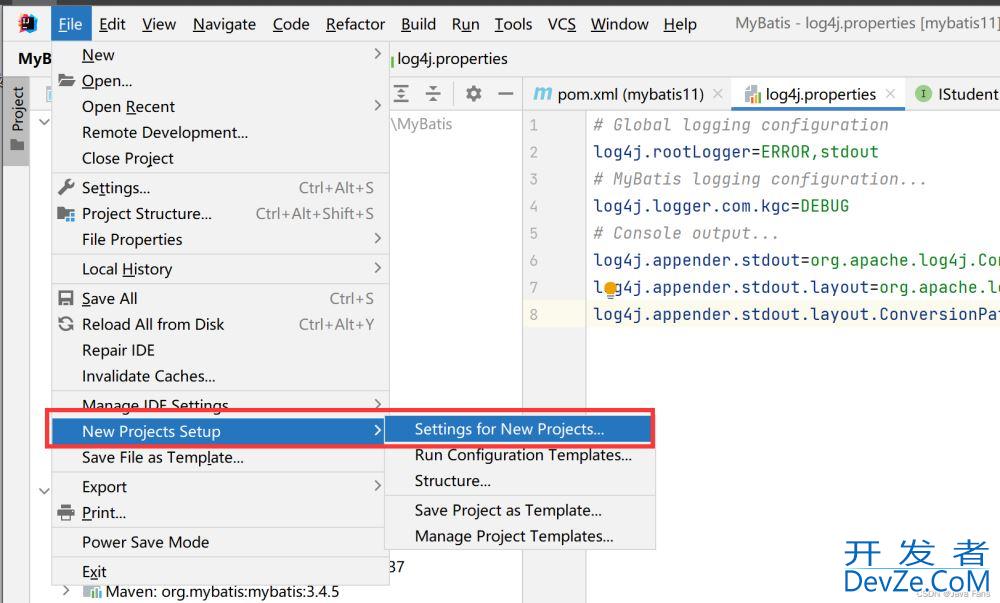Click the Maven library icon for mybatis:3.4.5
1000x603 pixels.
click(92, 592)
